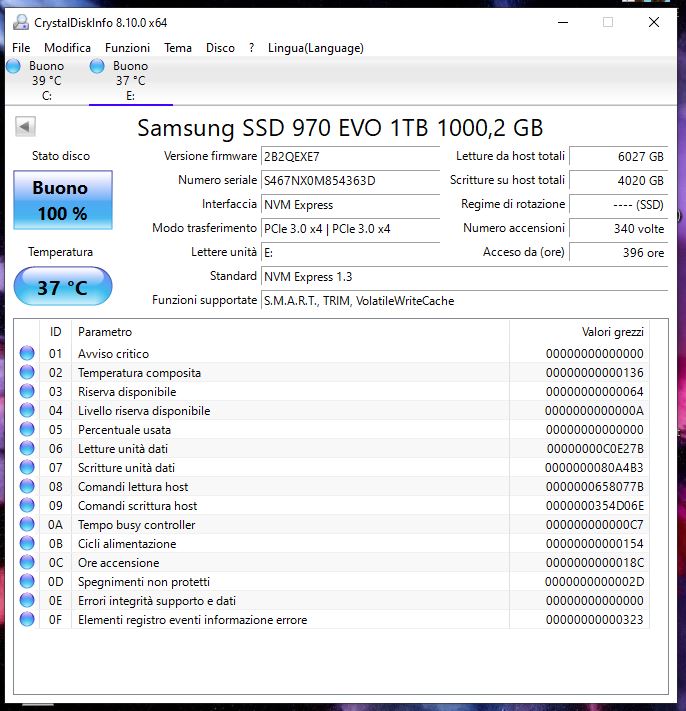Click the Scritture su host totali value
The width and height of the screenshot is (686, 711).
click(618, 180)
